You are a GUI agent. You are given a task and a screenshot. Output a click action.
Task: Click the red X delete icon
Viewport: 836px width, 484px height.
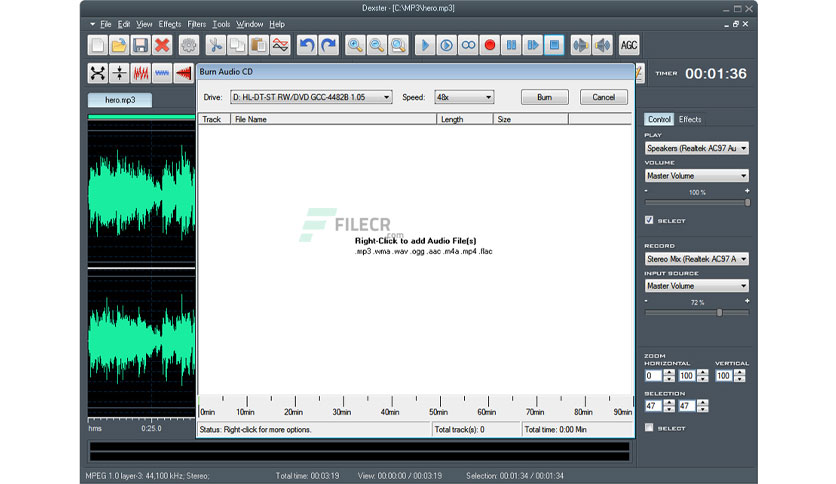point(162,45)
